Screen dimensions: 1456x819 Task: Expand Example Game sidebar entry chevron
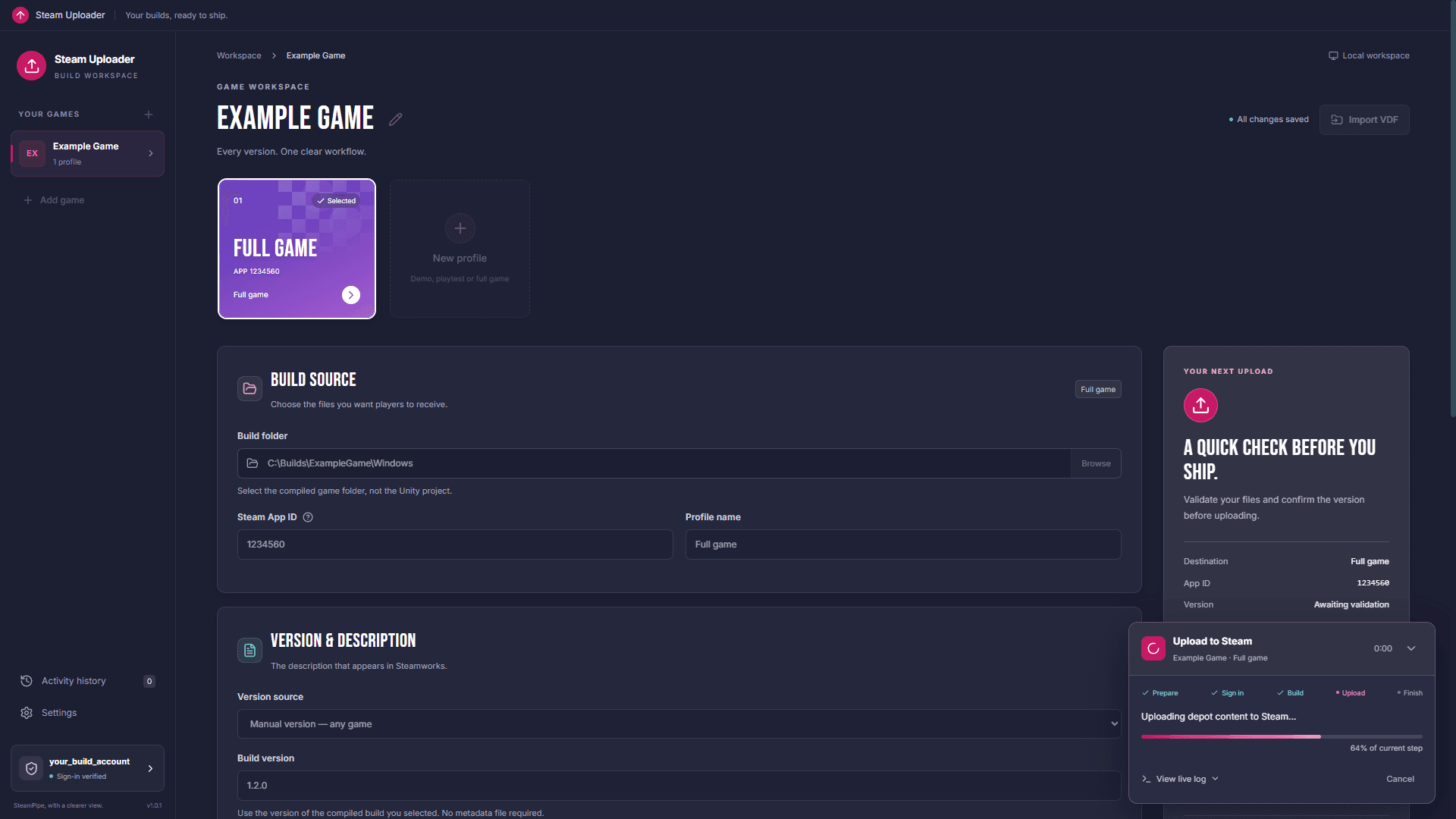pos(151,153)
